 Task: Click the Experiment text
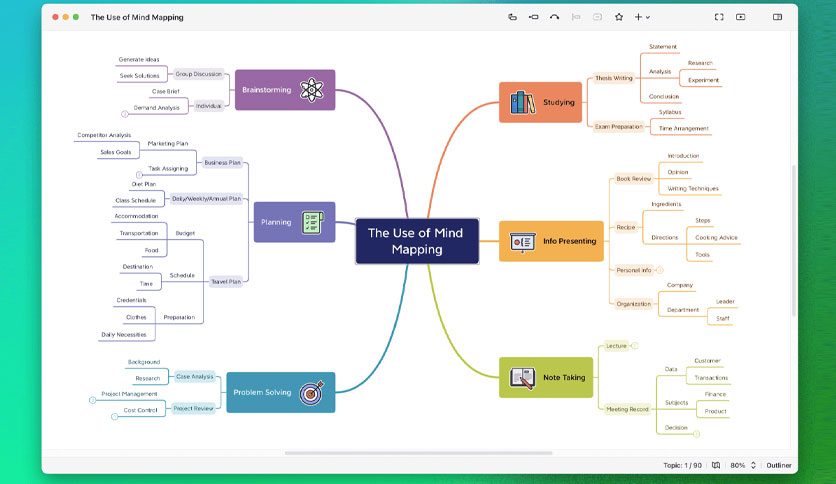[703, 80]
